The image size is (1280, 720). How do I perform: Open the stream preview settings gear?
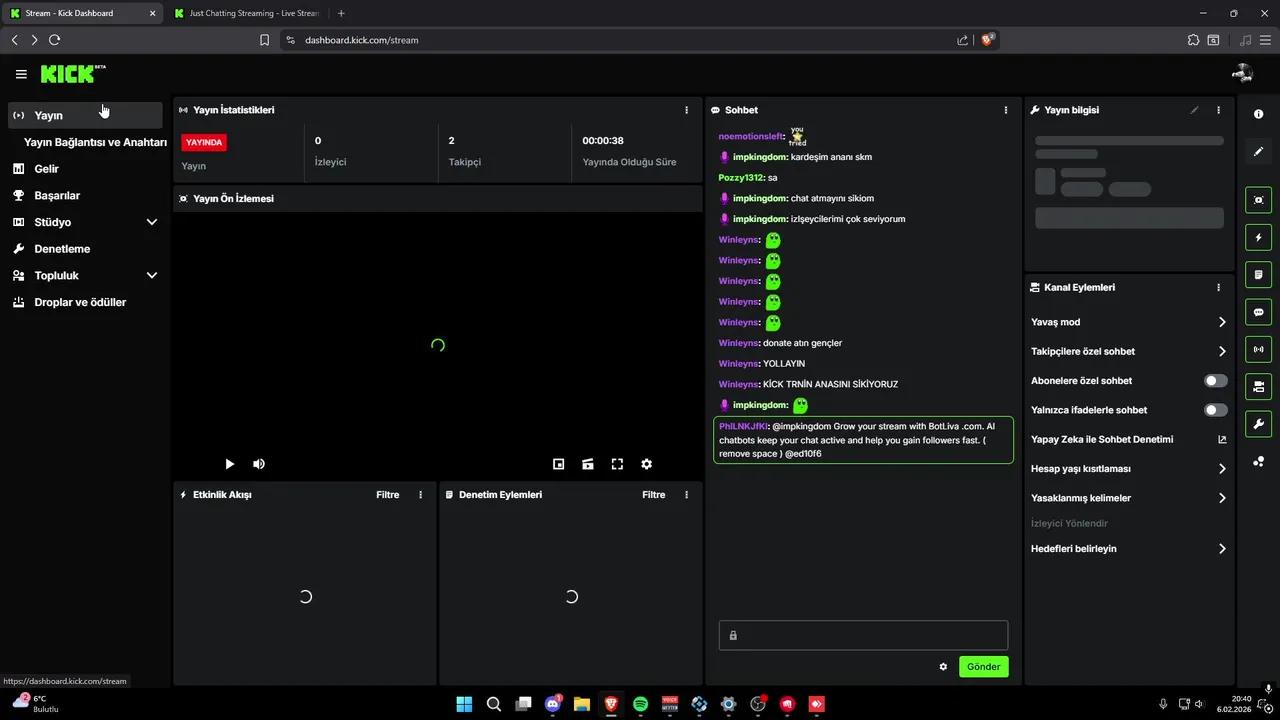646,464
